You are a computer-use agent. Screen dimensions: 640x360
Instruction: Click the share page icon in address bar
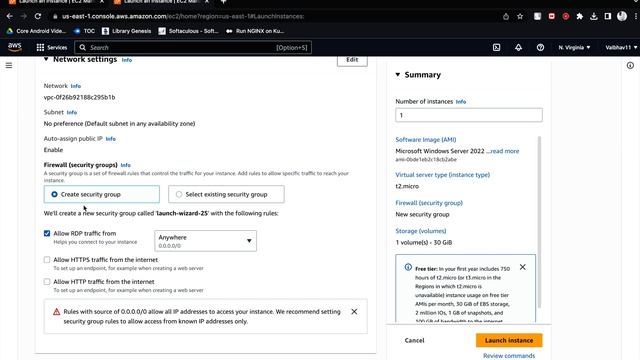pos(506,16)
